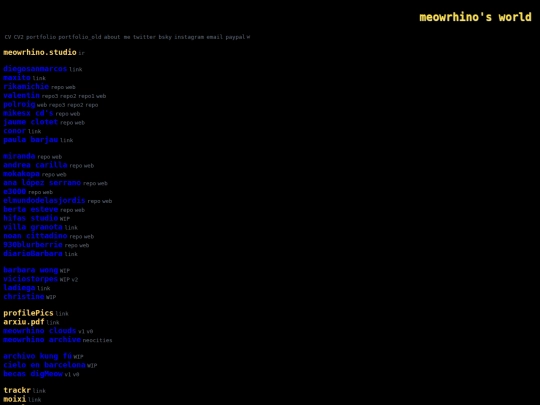Screen dimensions: 540x405
Task: Open 'web' in the polroig row
Action: [42, 105]
